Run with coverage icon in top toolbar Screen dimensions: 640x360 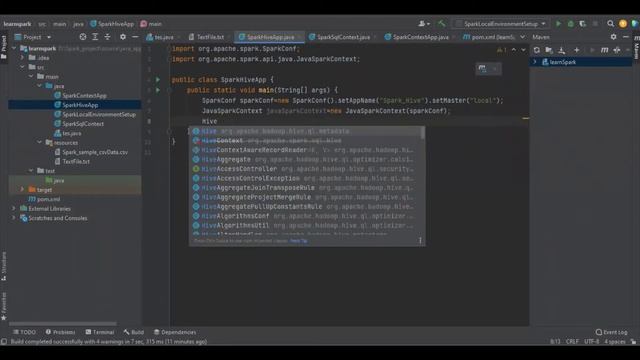point(582,24)
